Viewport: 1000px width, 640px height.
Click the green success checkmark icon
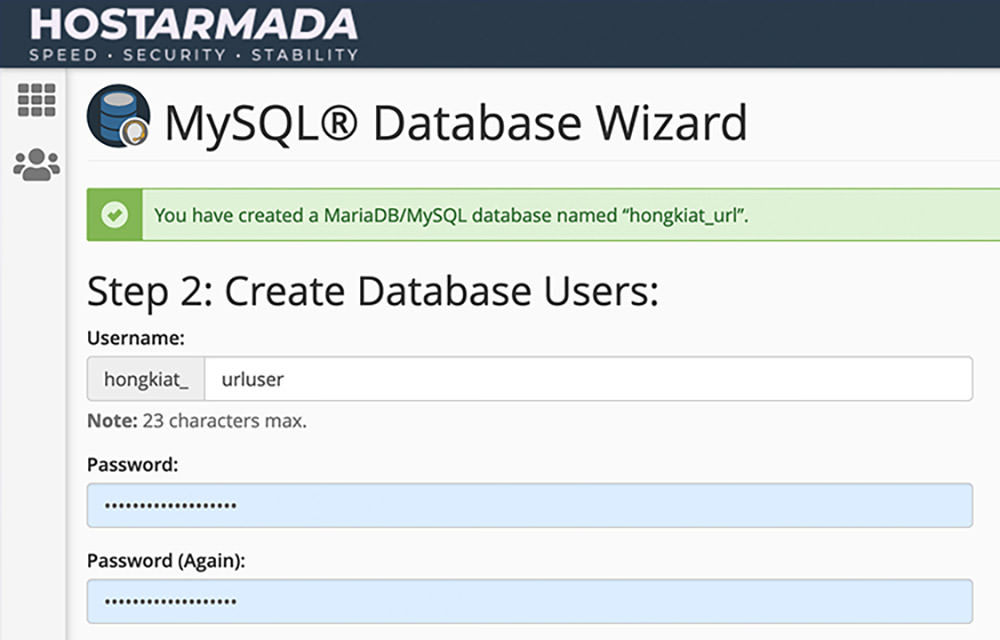pos(115,215)
